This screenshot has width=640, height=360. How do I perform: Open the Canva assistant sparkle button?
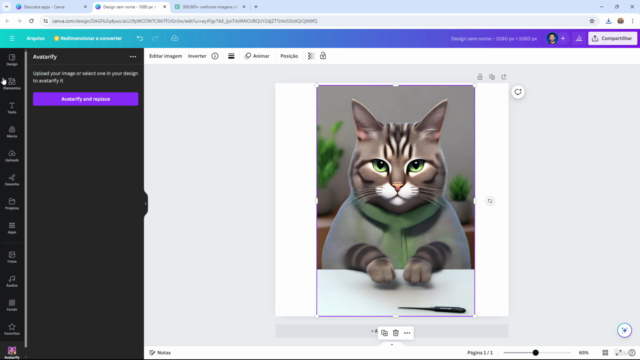click(x=624, y=330)
